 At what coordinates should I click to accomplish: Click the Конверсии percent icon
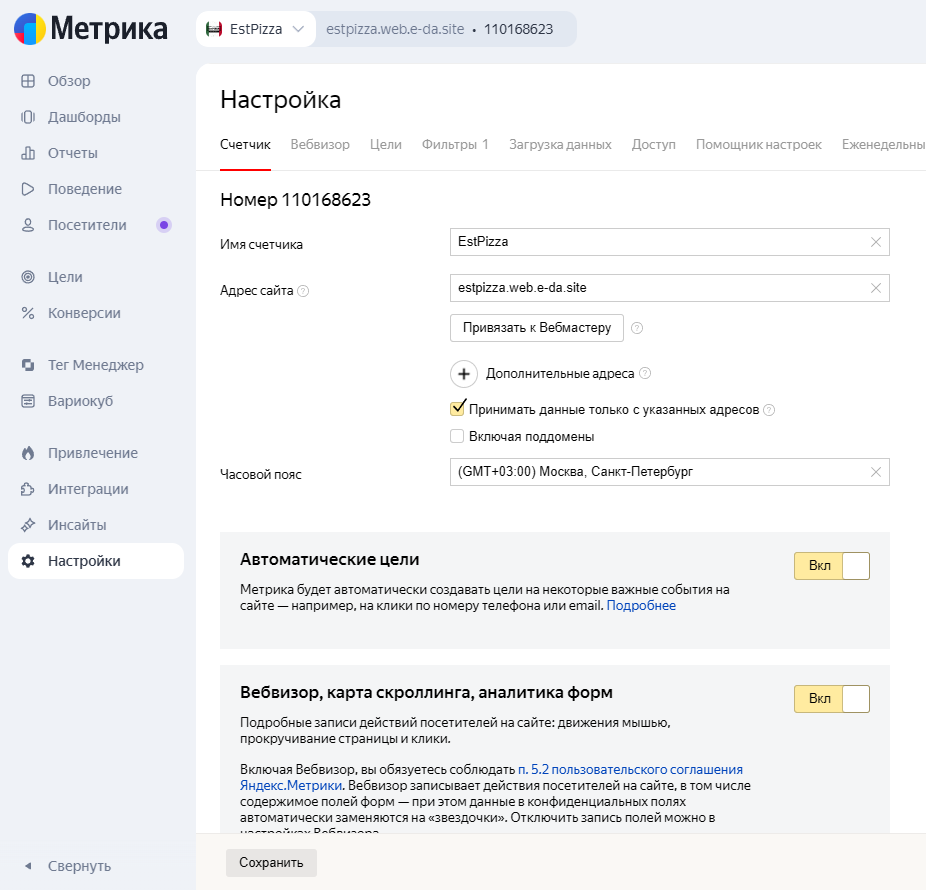(28, 313)
